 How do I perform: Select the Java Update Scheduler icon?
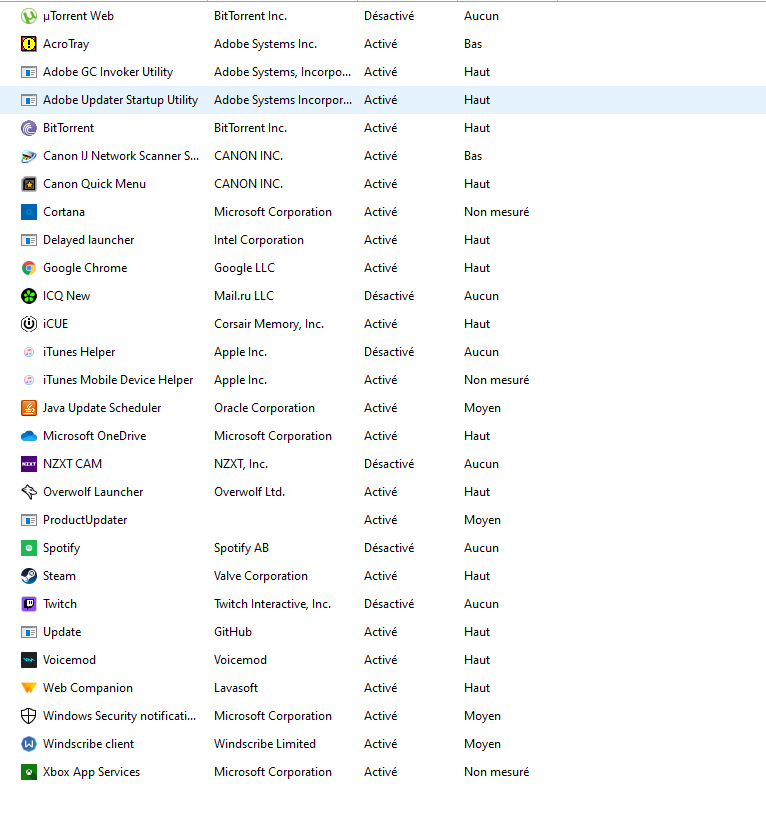[28, 408]
